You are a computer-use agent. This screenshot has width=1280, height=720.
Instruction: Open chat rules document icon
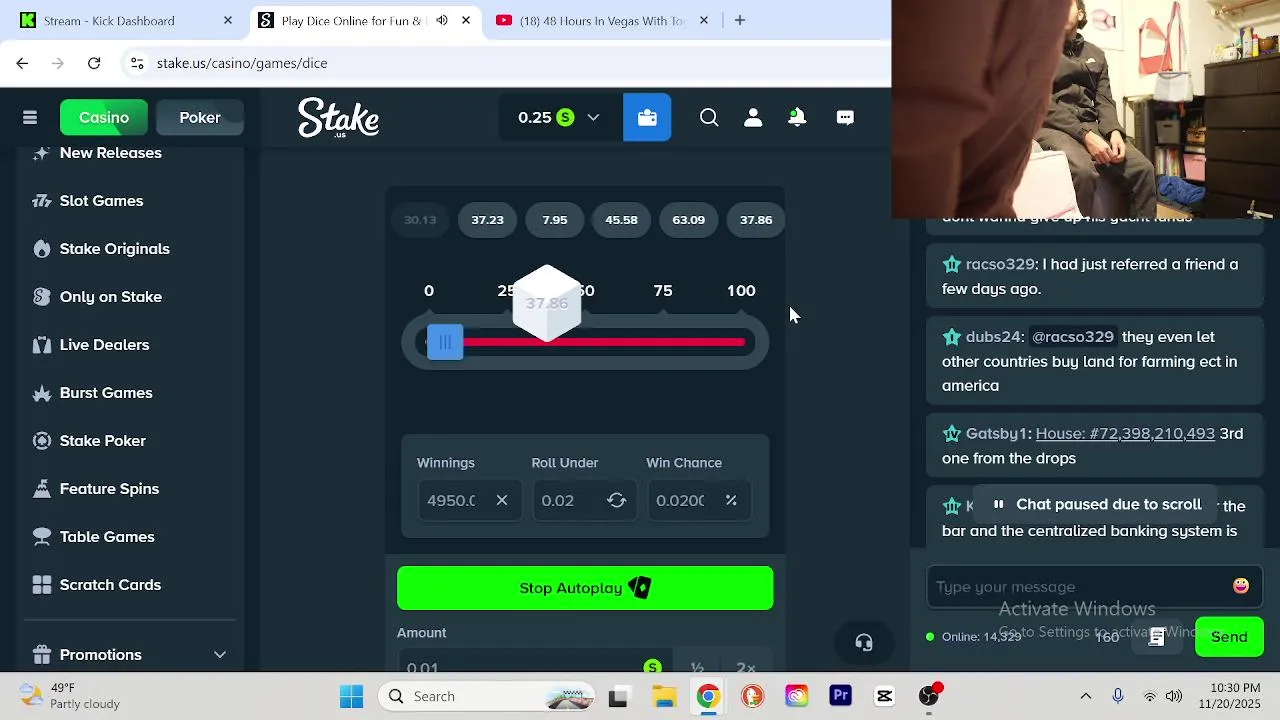pos(1156,637)
